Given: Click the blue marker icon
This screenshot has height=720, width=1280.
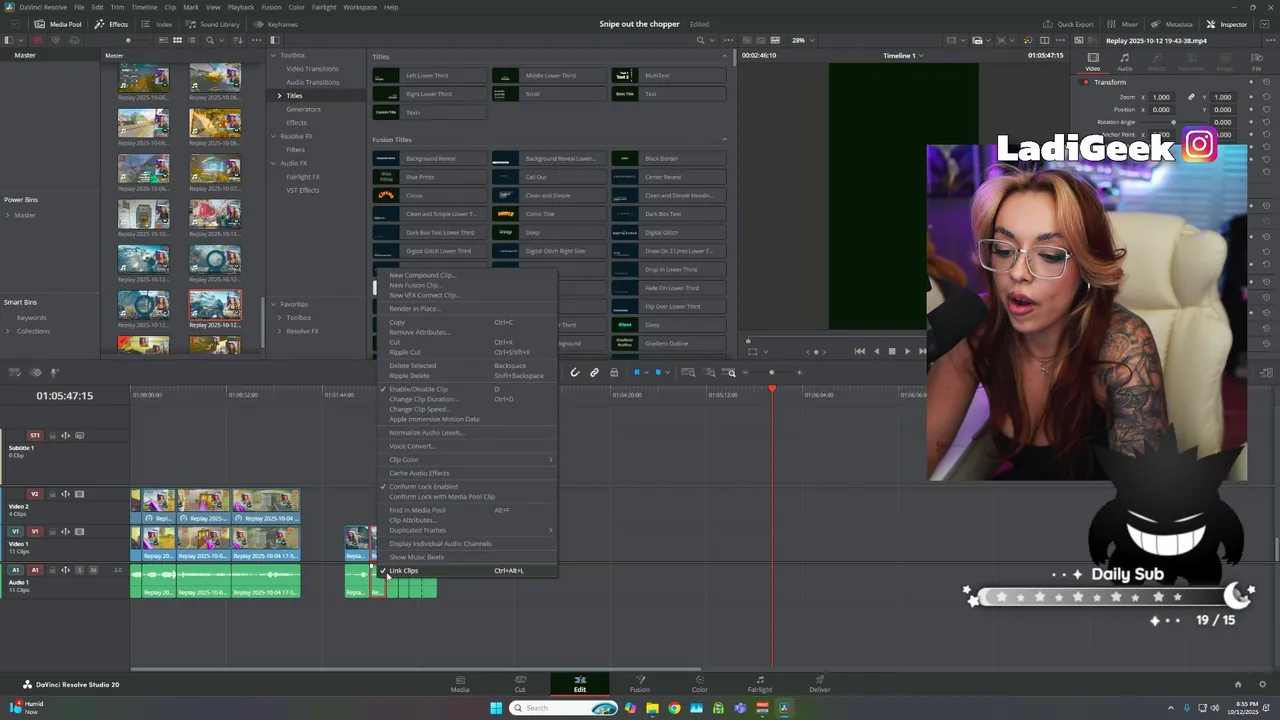Looking at the screenshot, I should 660,373.
